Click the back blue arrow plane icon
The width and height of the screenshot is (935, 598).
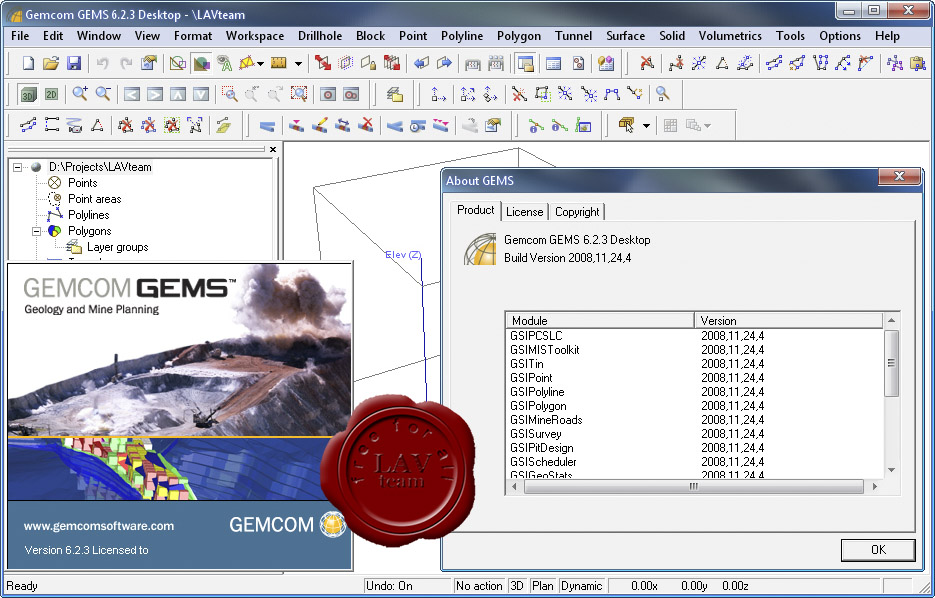(x=422, y=63)
